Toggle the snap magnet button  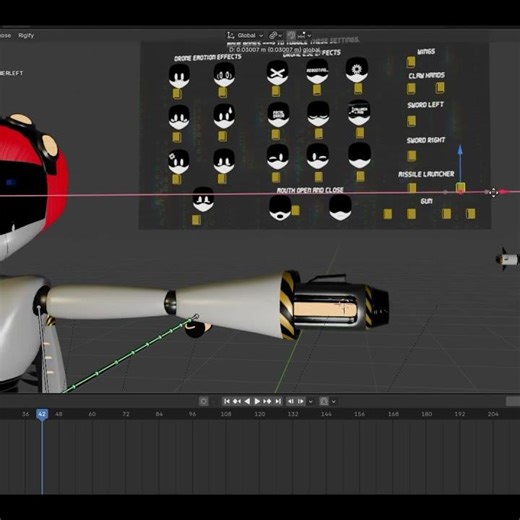(x=291, y=35)
